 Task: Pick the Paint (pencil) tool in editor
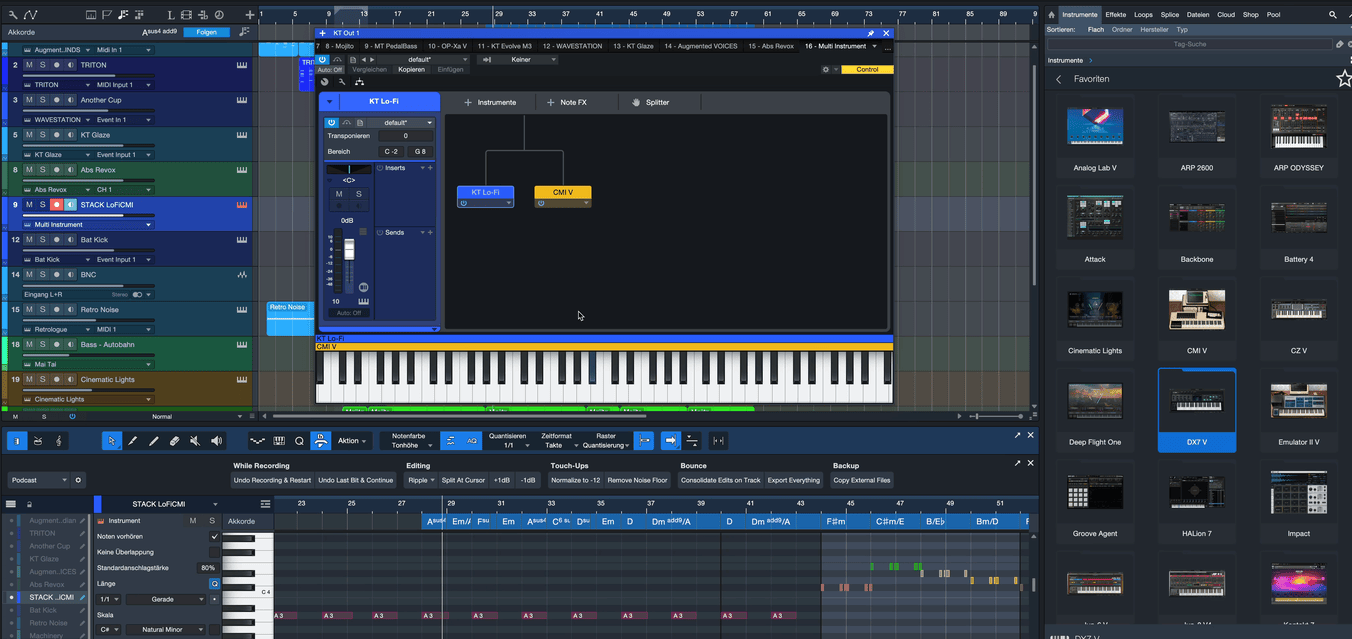point(154,441)
